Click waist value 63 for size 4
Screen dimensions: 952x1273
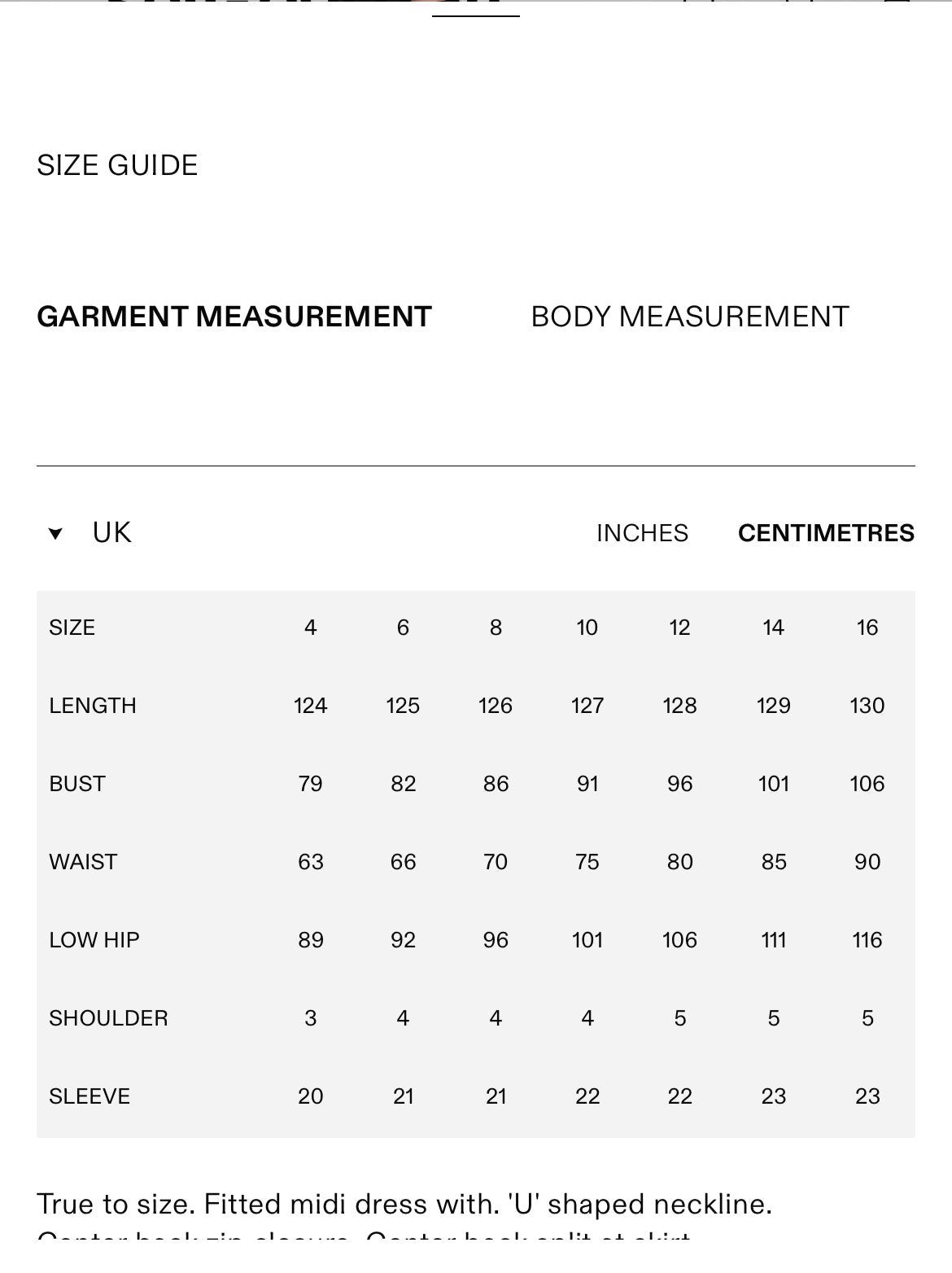311,862
